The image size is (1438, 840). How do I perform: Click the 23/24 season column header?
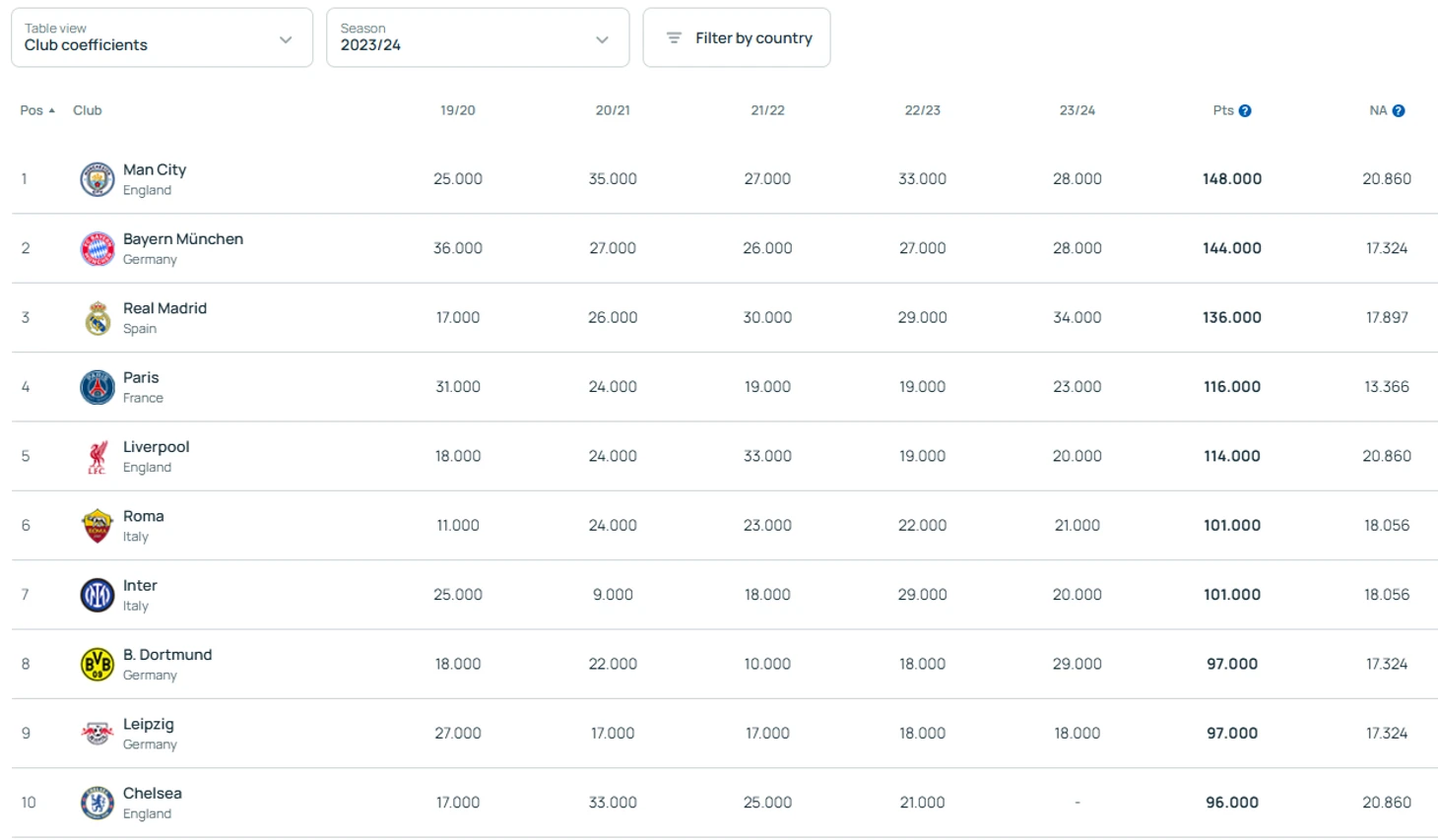(x=1077, y=110)
